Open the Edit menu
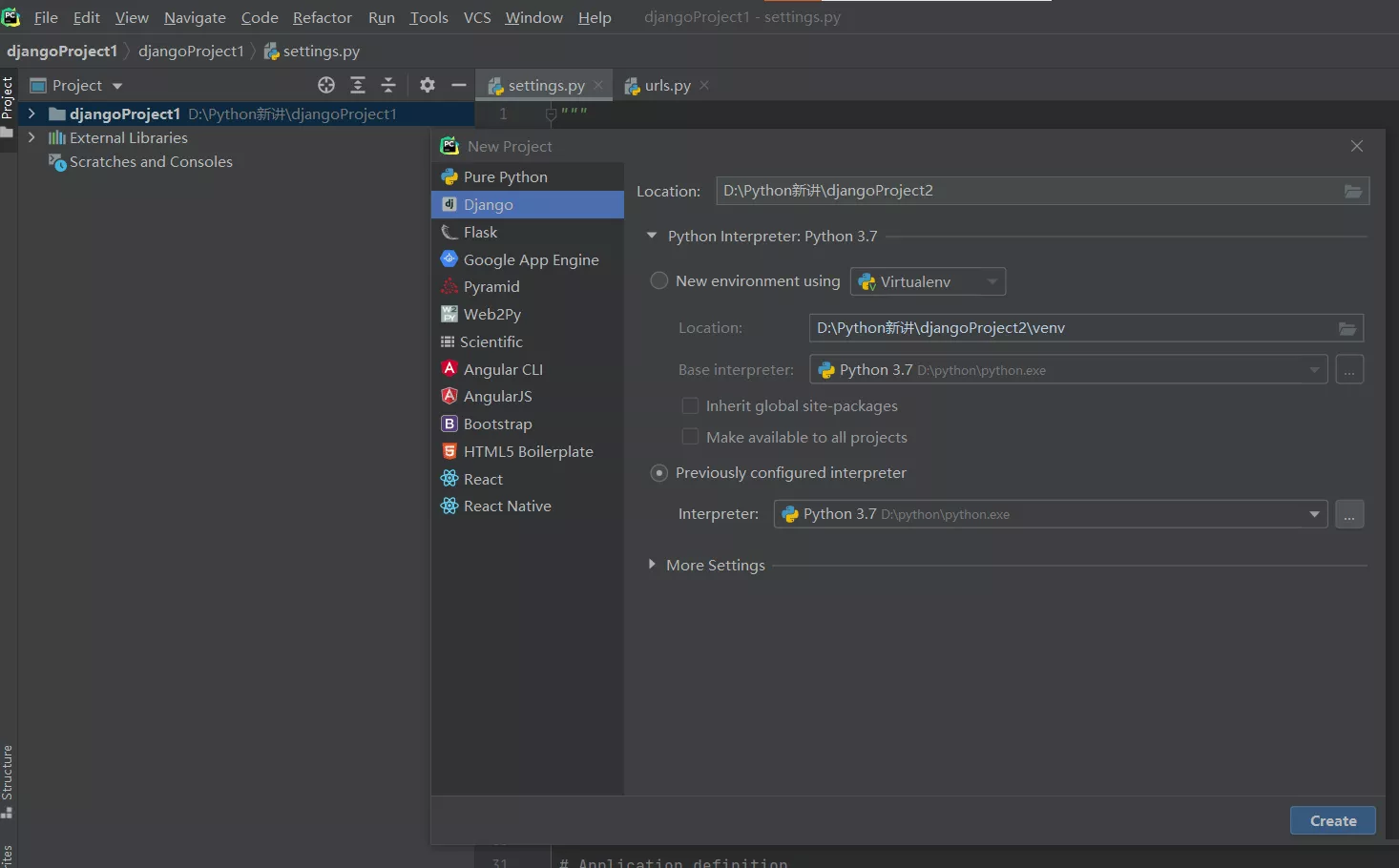This screenshot has height=868, width=1399. tap(86, 17)
